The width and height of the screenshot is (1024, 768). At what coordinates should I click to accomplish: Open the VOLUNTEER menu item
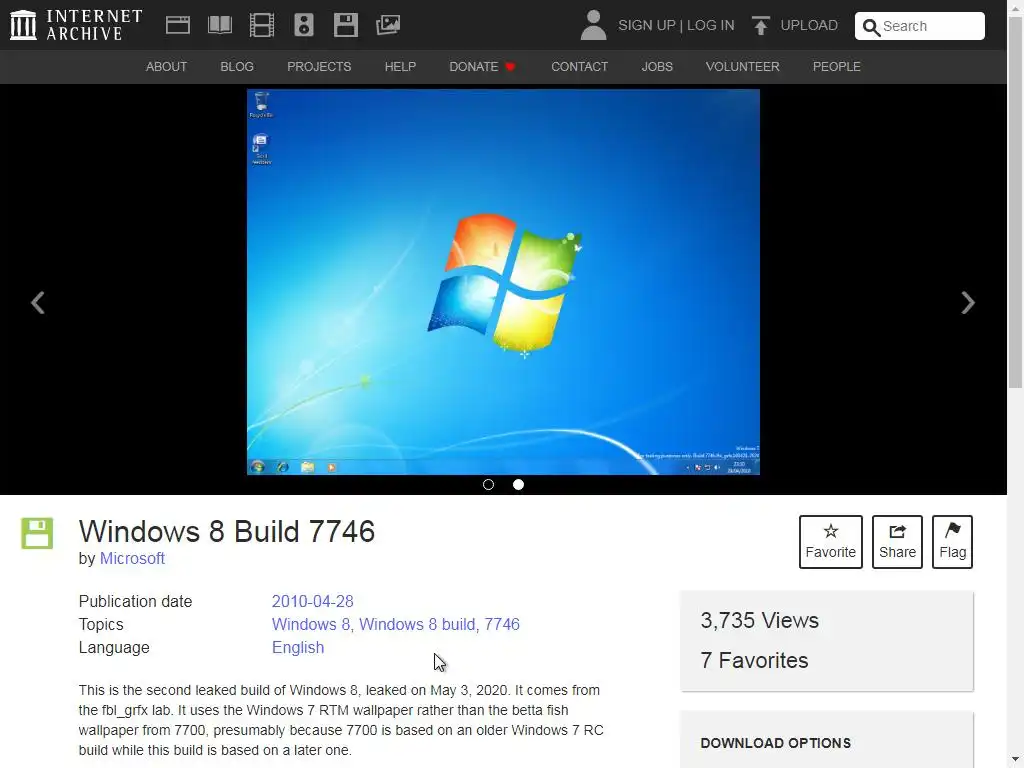pos(743,67)
